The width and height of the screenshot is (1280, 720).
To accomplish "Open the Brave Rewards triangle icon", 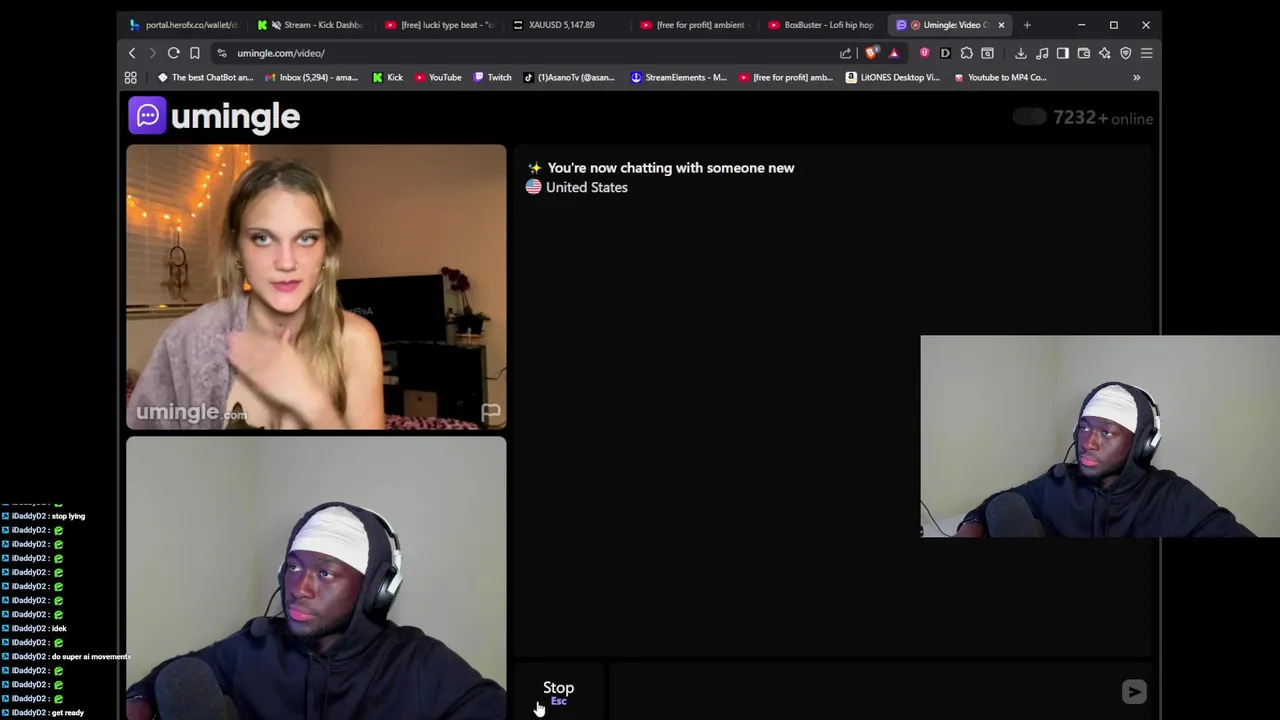I will 893,53.
